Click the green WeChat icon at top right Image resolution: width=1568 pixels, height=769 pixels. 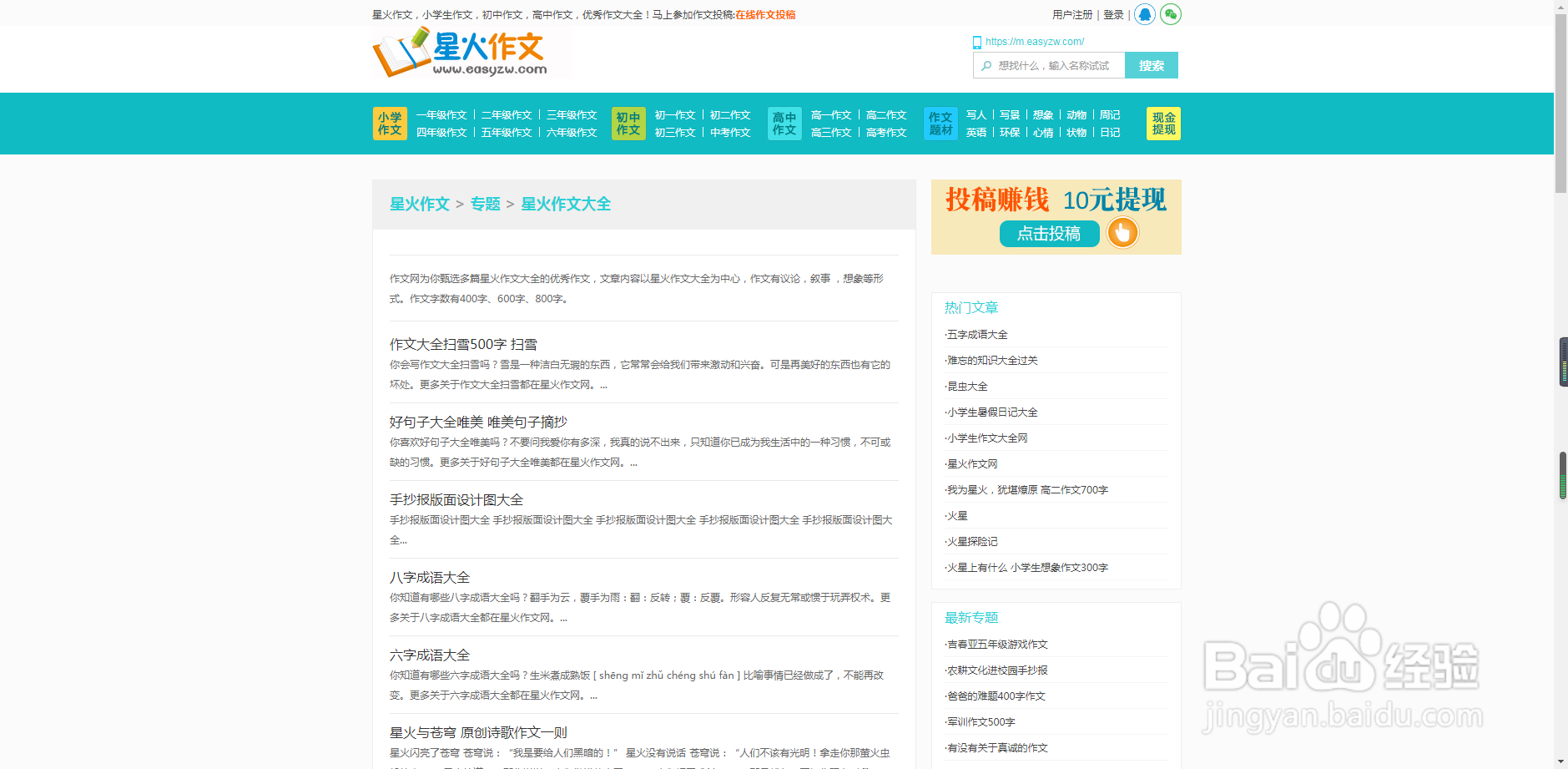click(x=1170, y=14)
